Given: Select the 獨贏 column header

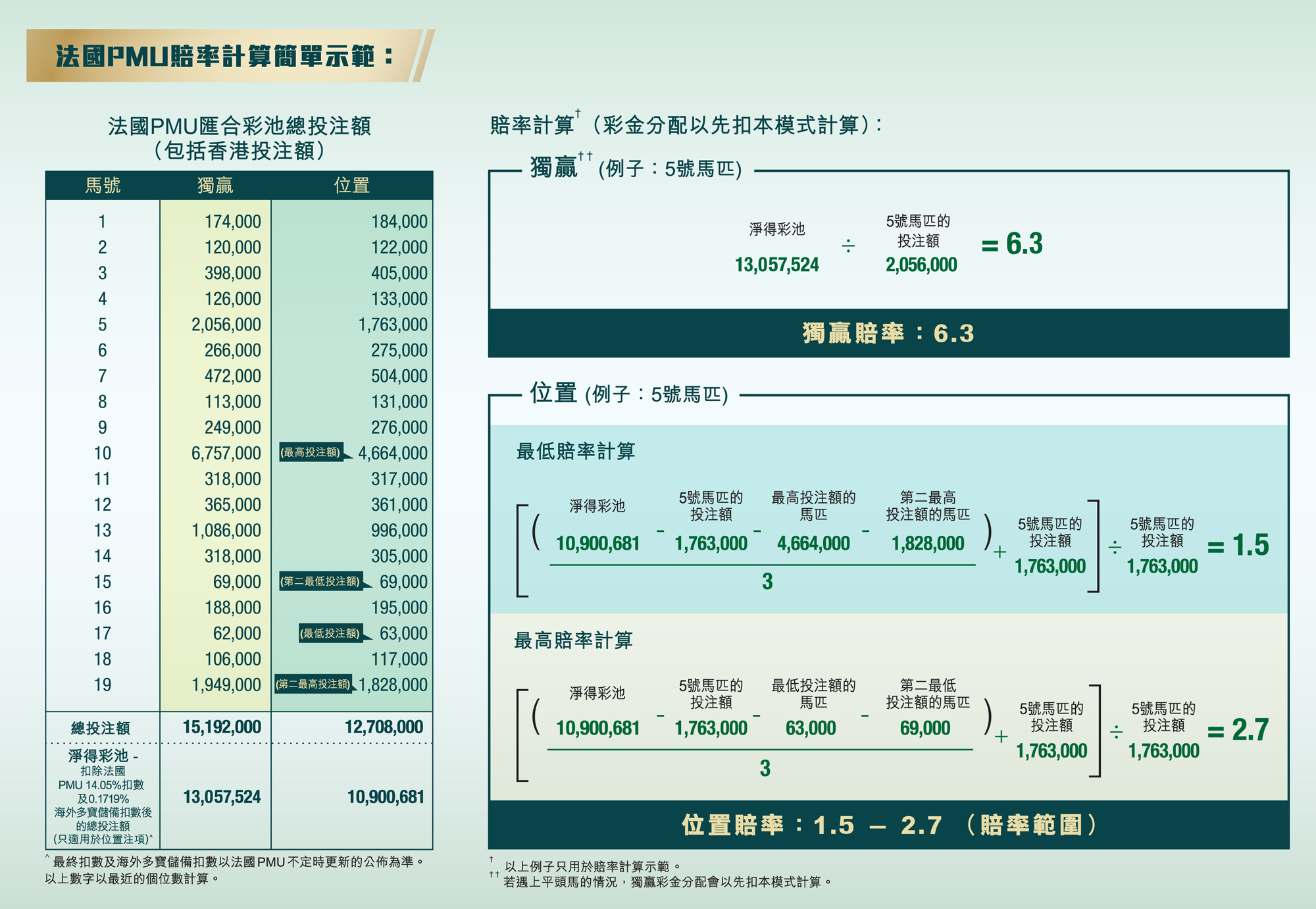Looking at the screenshot, I should [215, 186].
